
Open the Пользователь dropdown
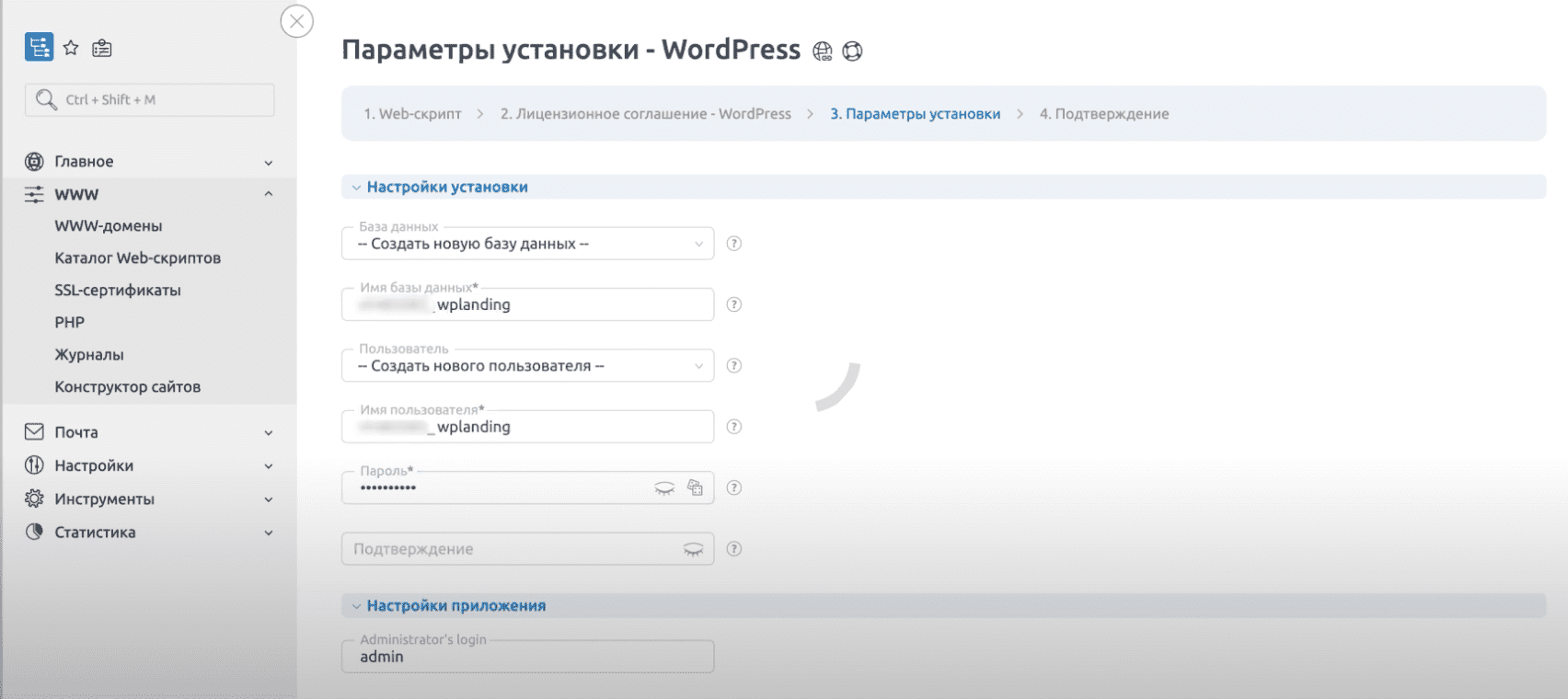(527, 365)
